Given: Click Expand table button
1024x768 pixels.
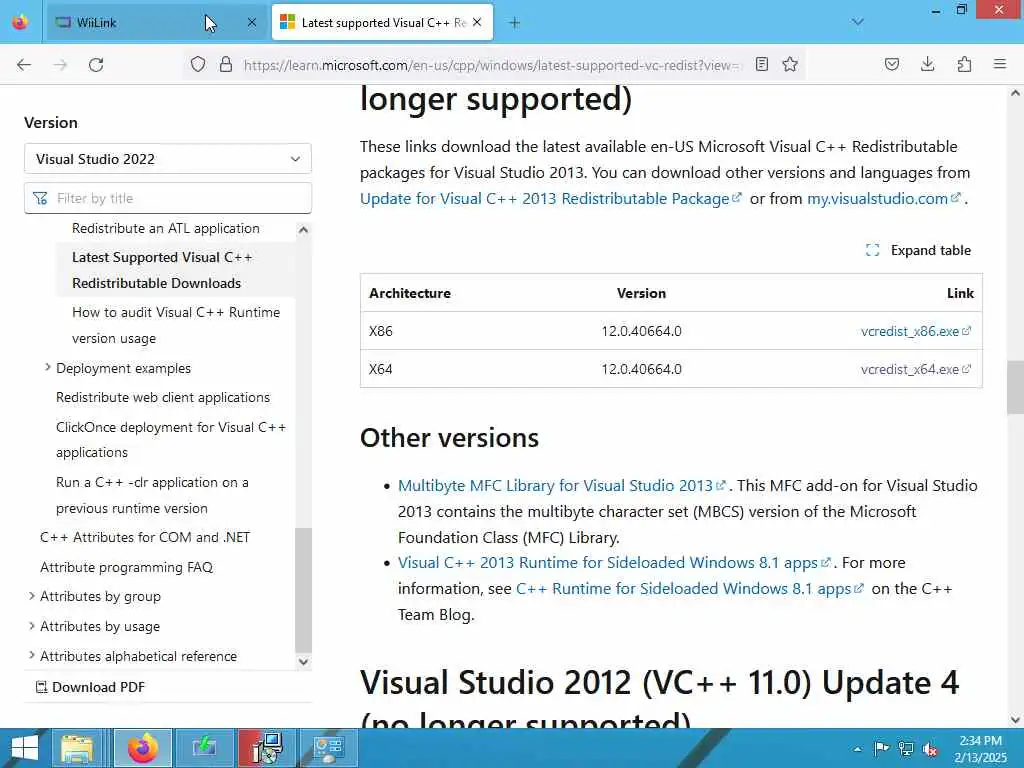Looking at the screenshot, I should [x=918, y=250].
